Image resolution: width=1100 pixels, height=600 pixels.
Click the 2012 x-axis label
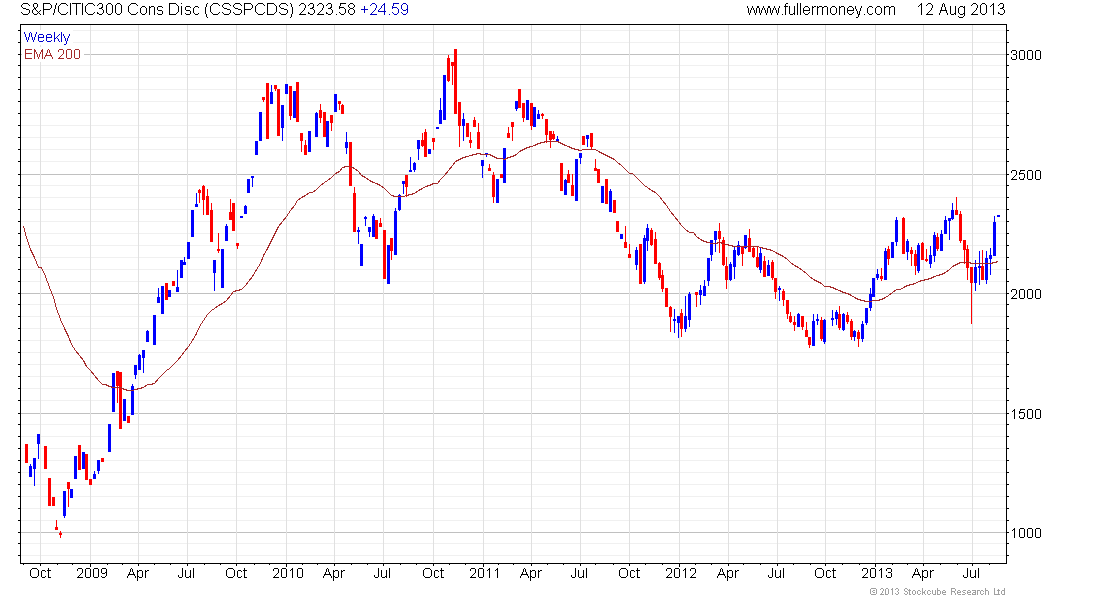(681, 573)
